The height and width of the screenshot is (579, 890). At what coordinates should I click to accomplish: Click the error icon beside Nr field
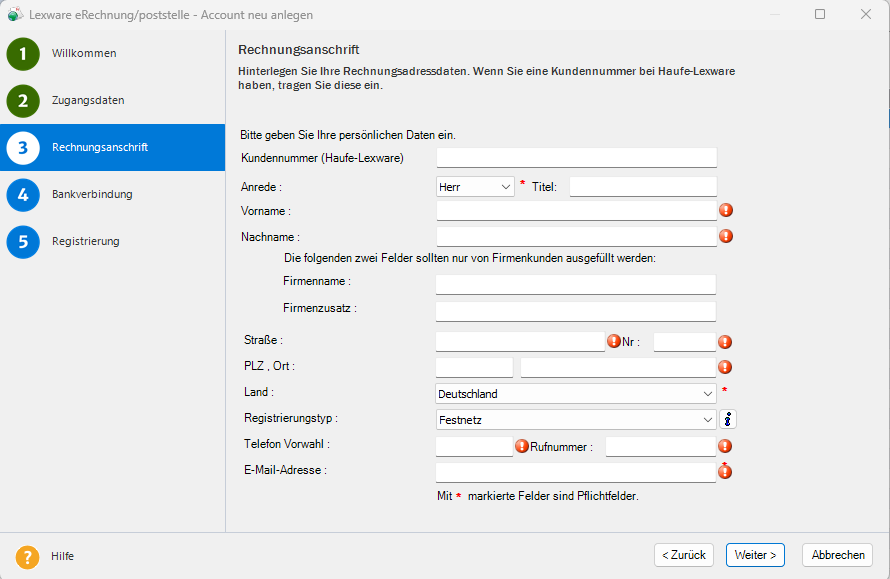(x=725, y=342)
